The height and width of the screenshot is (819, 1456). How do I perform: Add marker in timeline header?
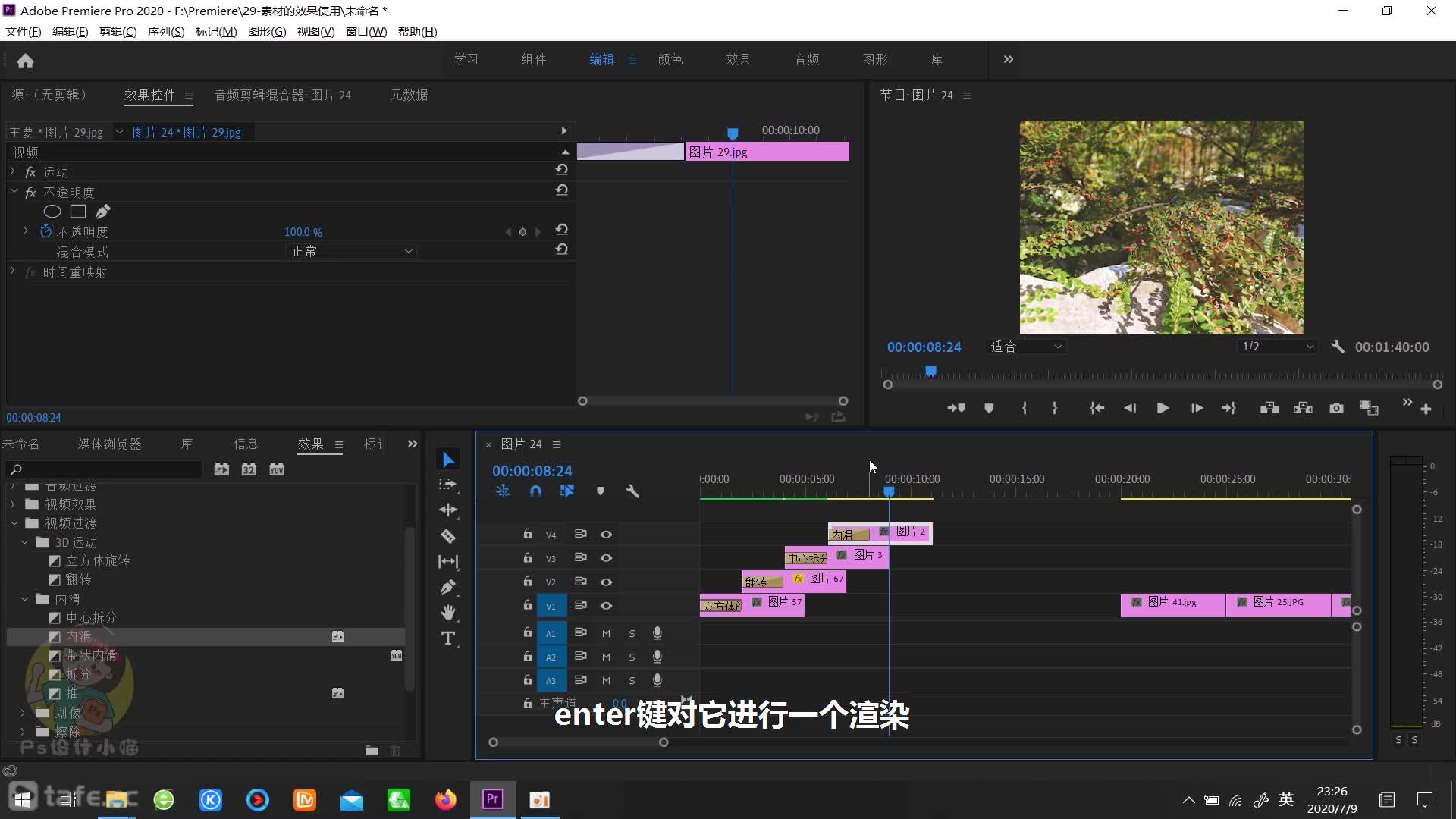(600, 491)
